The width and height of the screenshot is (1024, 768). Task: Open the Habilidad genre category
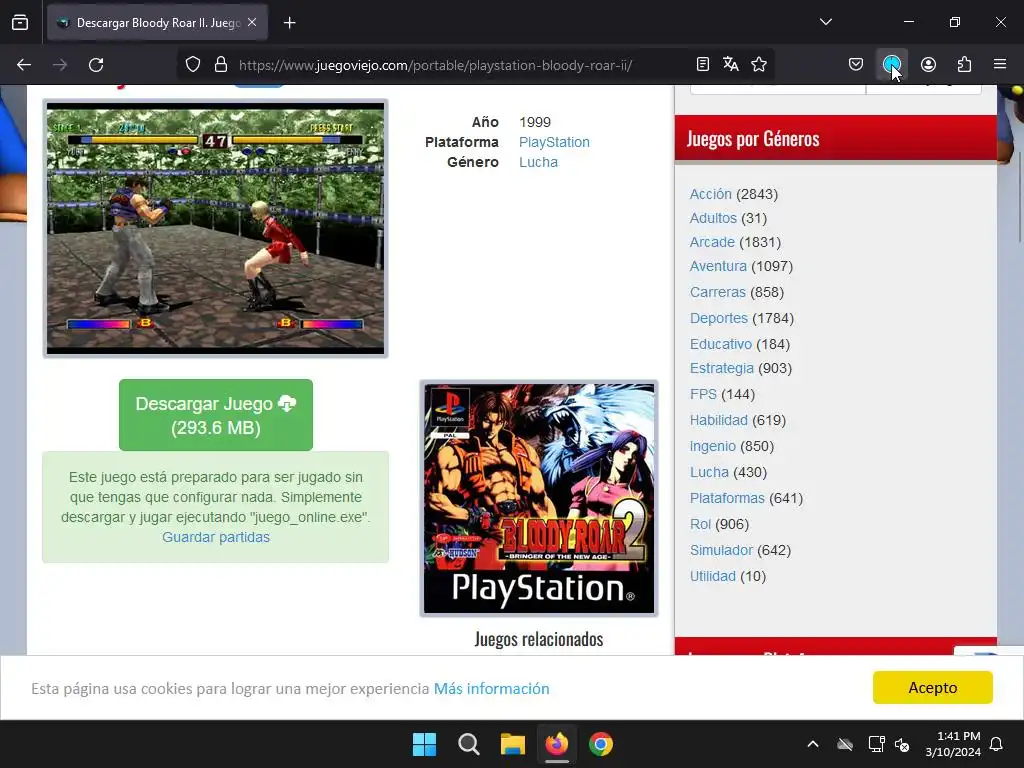click(718, 421)
